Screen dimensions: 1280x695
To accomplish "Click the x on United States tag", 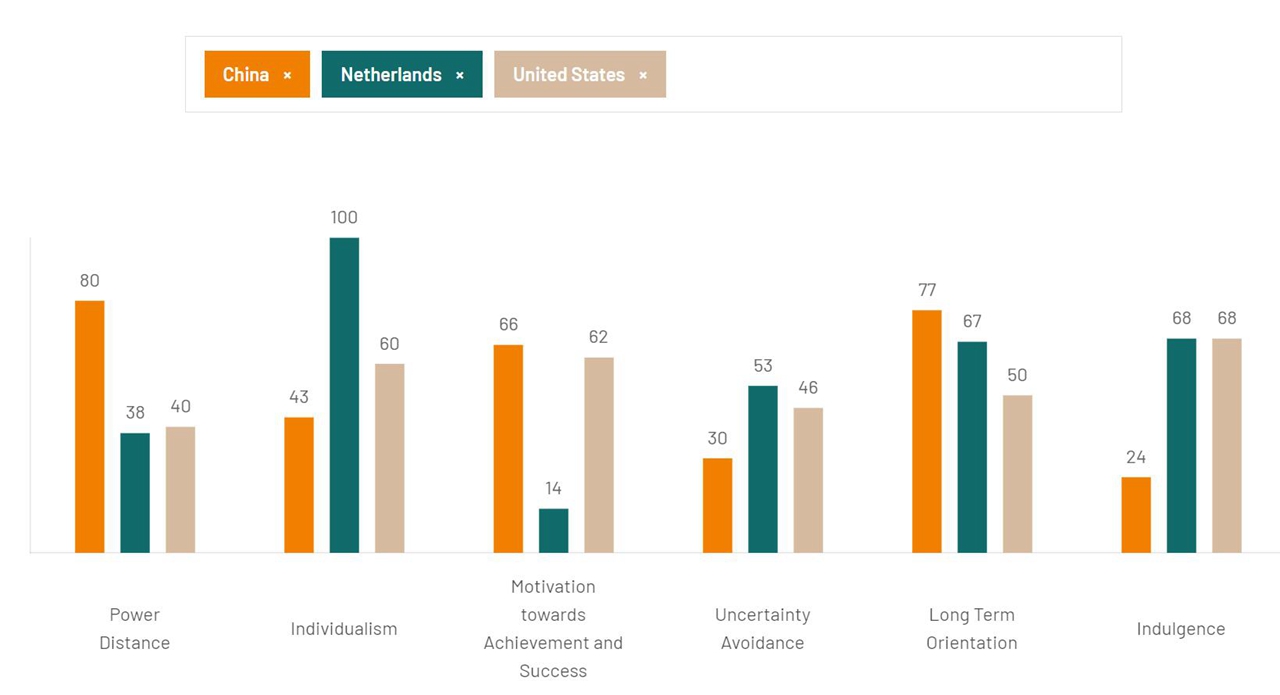I will pos(643,75).
